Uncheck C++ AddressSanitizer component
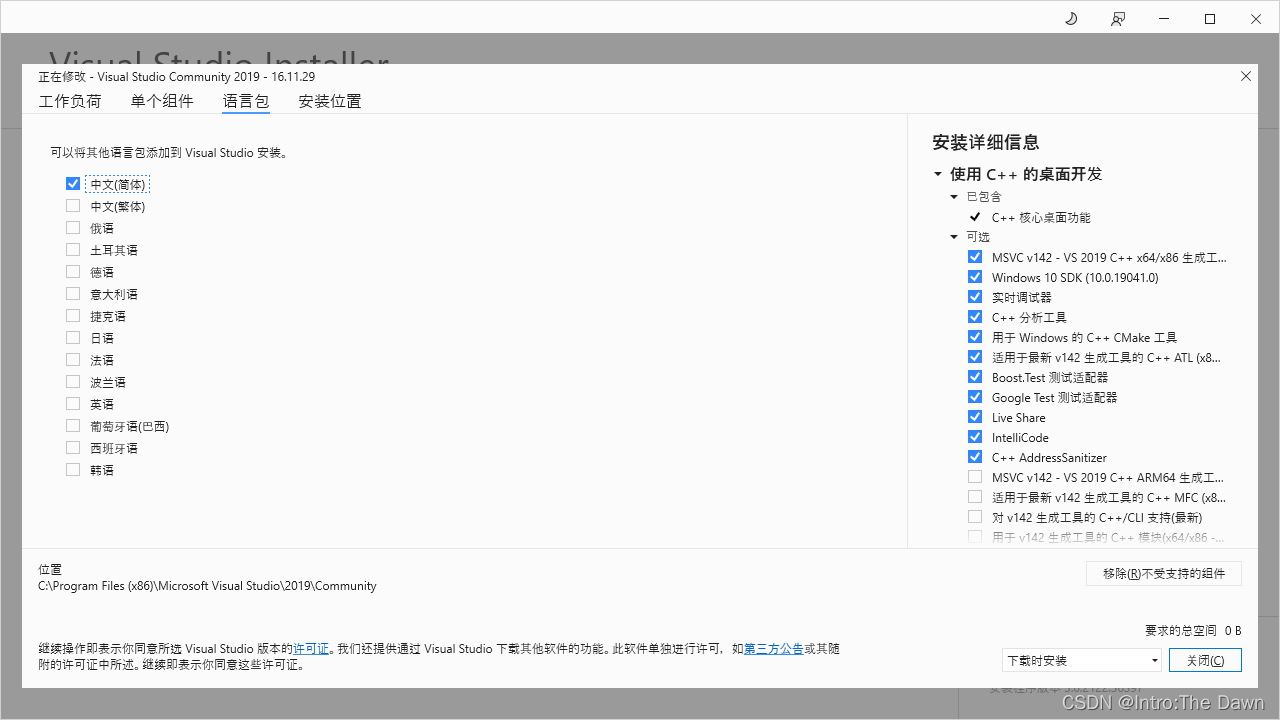Viewport: 1280px width, 720px height. point(975,457)
